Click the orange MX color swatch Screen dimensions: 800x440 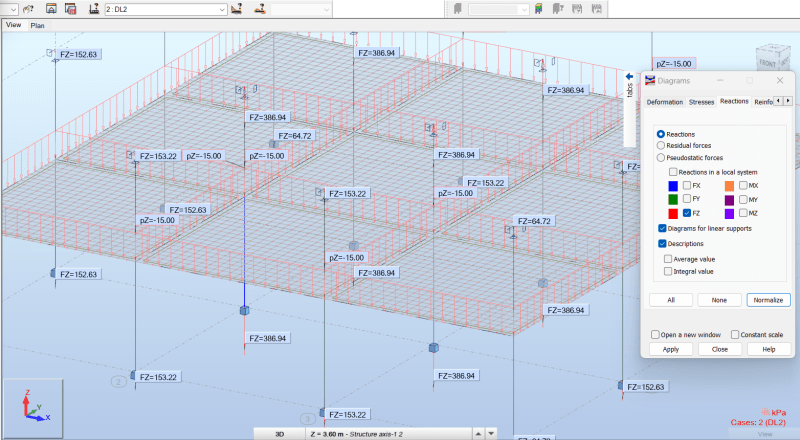tap(730, 186)
